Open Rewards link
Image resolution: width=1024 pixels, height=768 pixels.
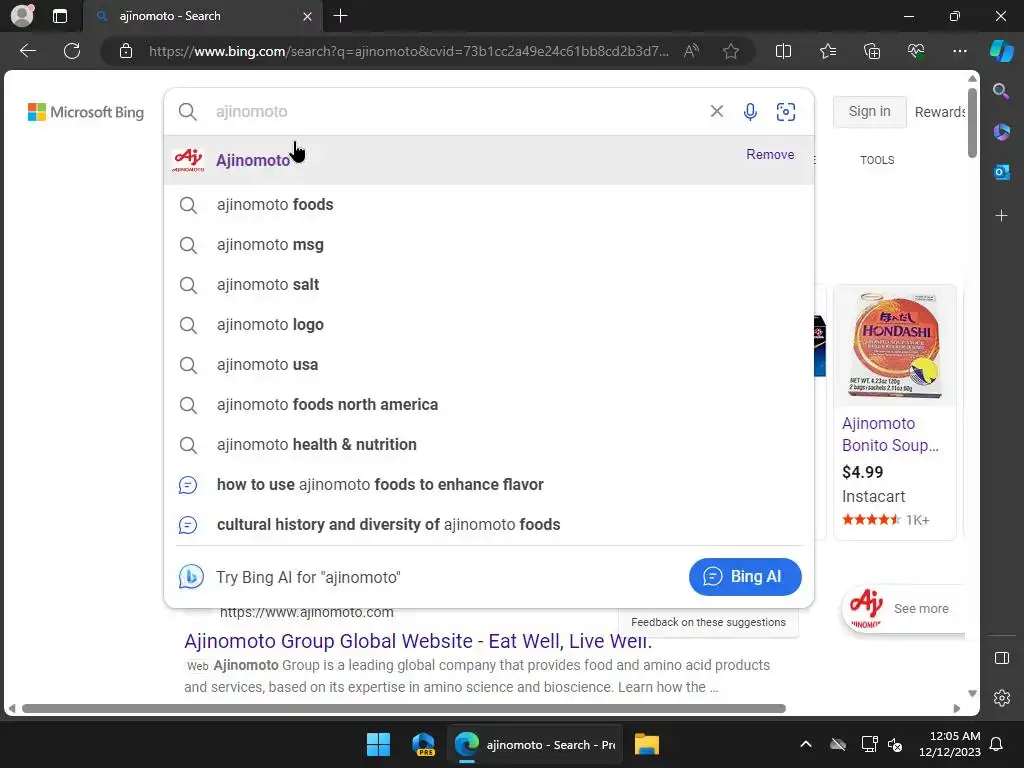click(x=939, y=112)
